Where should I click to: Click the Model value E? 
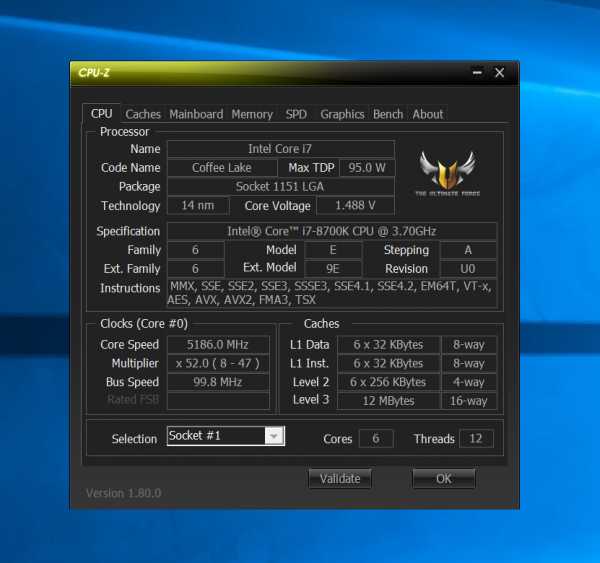333,250
